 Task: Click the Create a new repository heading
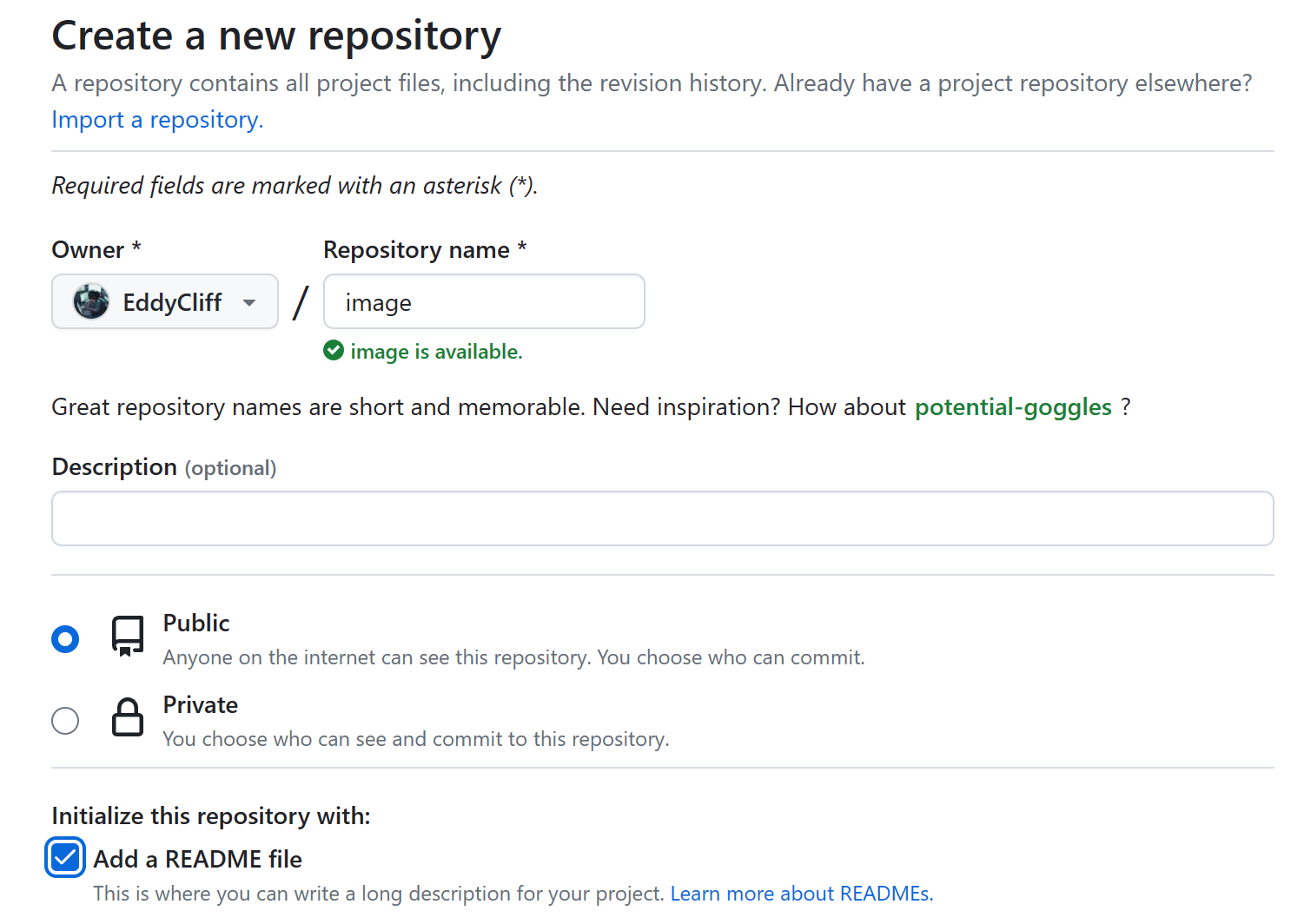[x=276, y=35]
